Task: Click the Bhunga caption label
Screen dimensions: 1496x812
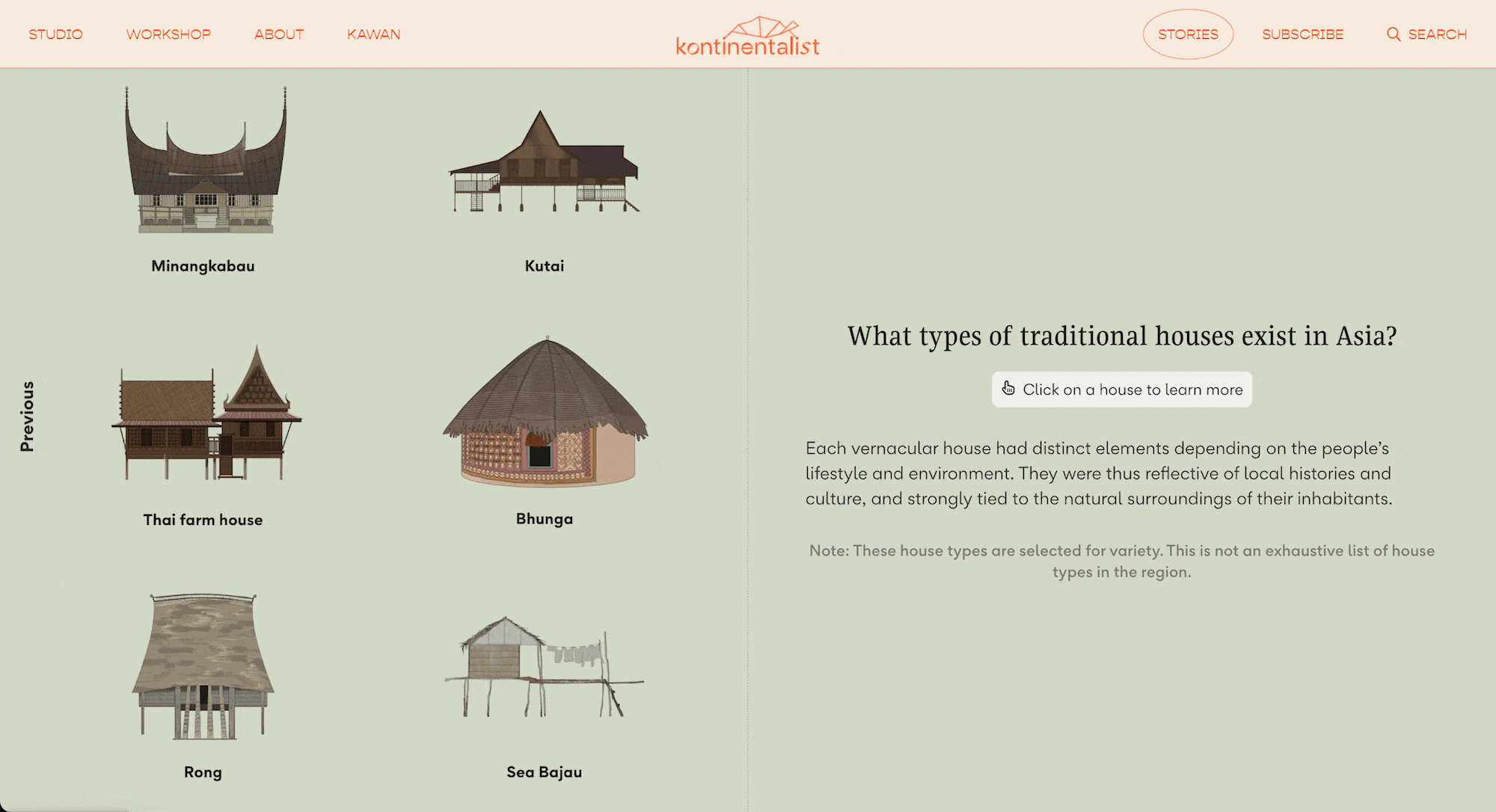Action: [544, 518]
